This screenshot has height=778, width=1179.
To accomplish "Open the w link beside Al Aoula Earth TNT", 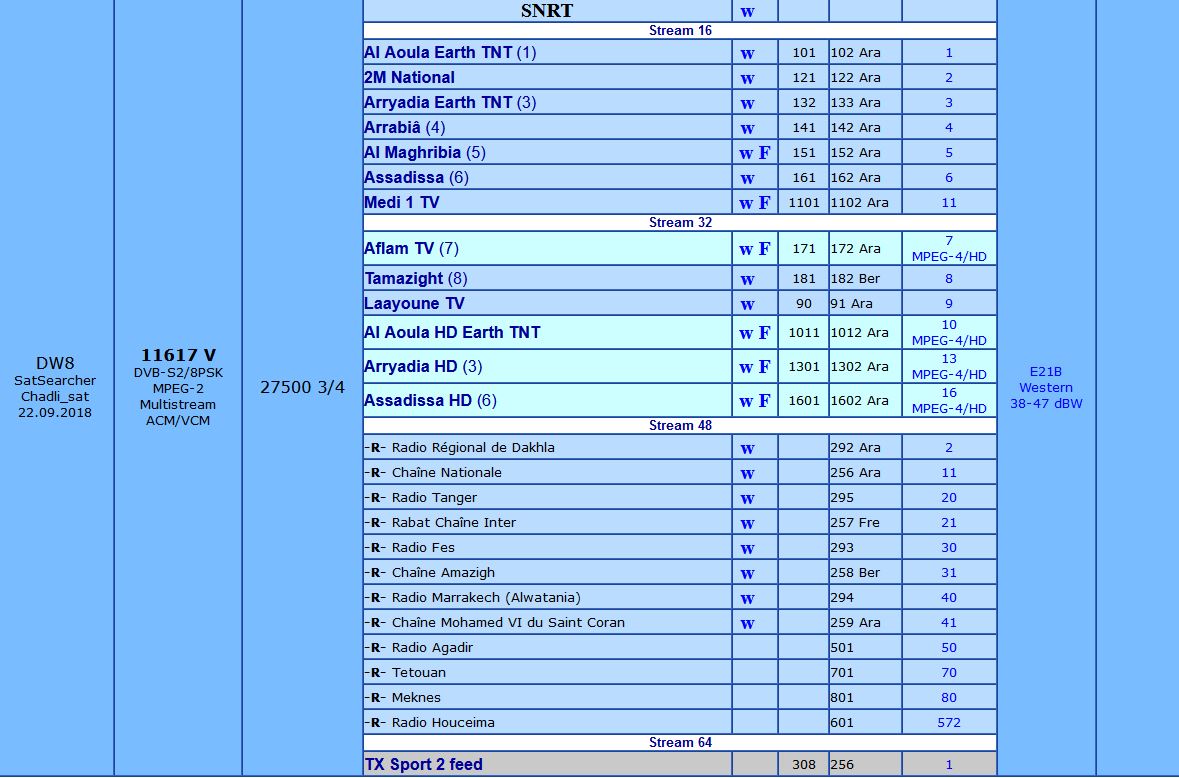I will [747, 54].
